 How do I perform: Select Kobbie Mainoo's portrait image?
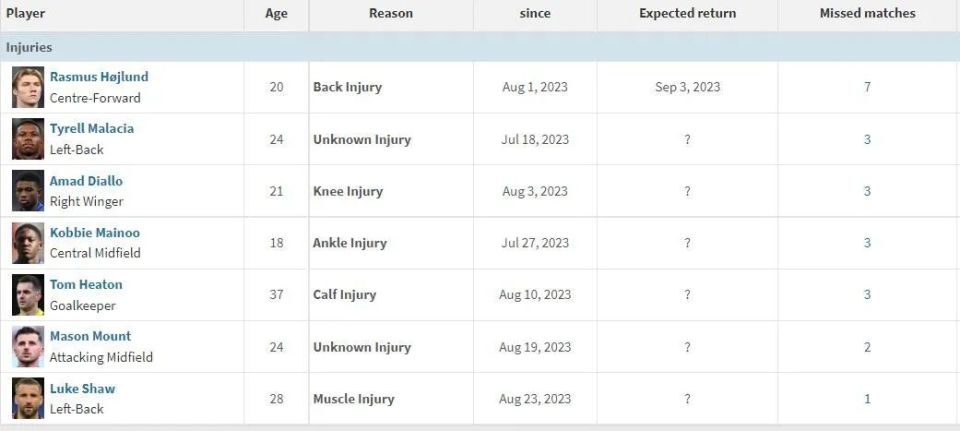click(x=28, y=243)
